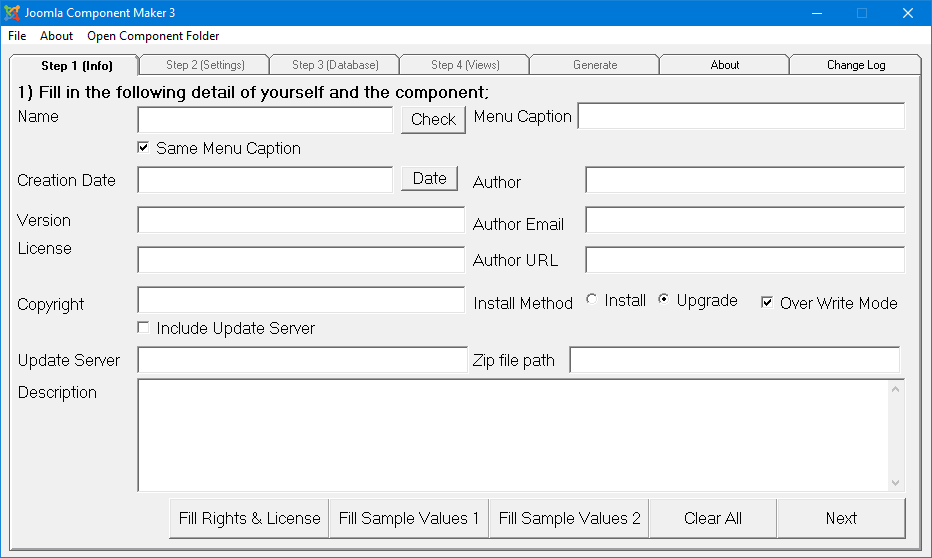
Task: Click the Zip file path field
Action: pyautogui.click(x=735, y=360)
